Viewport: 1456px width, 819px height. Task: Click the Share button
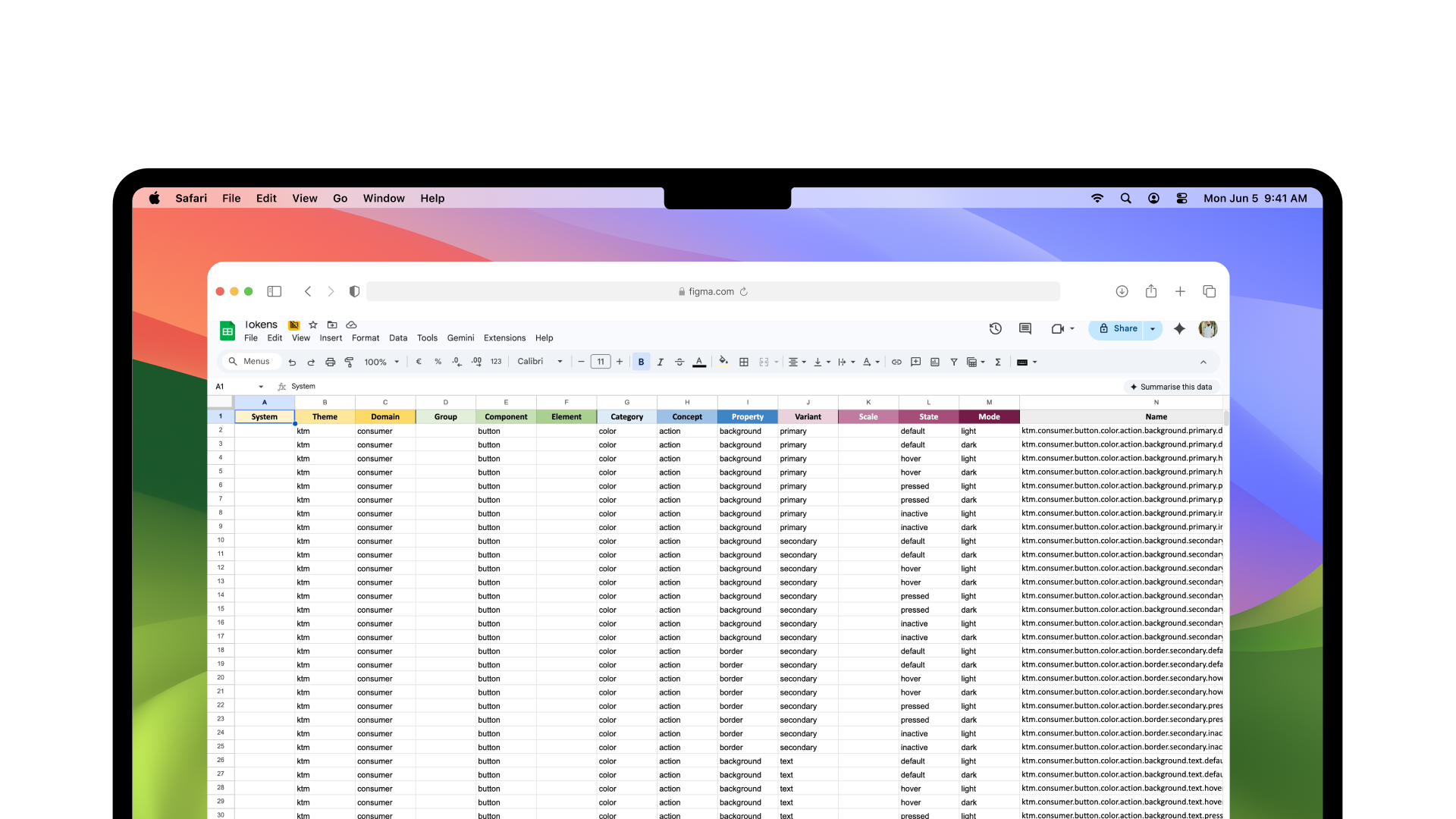coord(1118,329)
